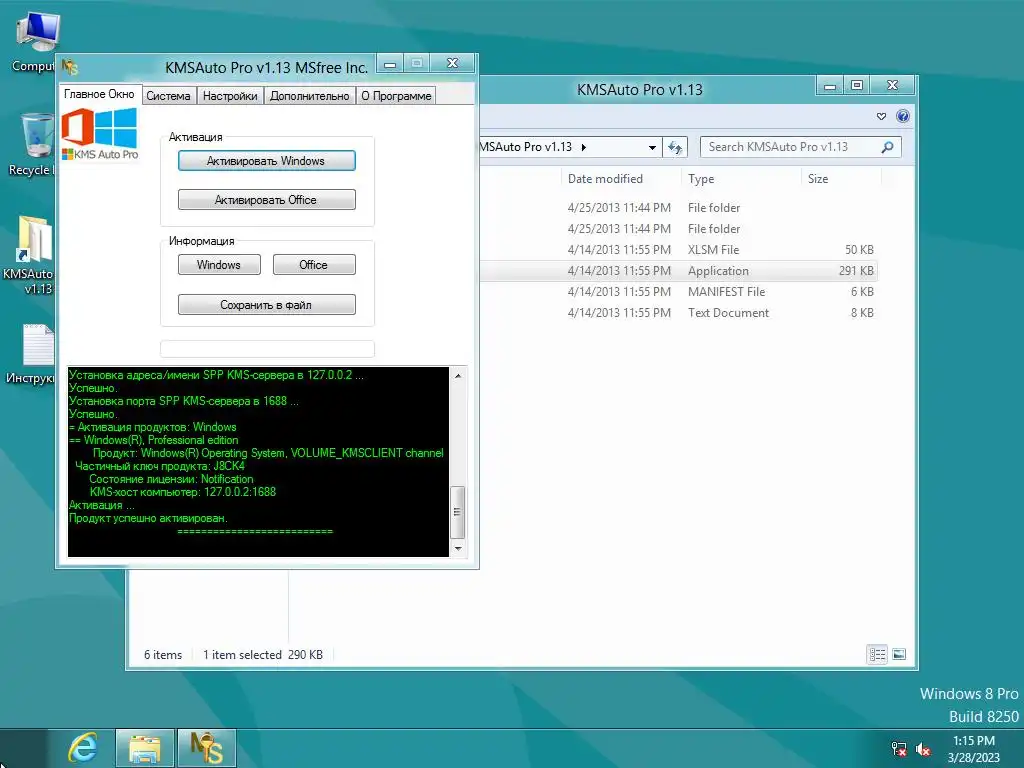Screen dimensions: 1024x768
Task: Click the Активировать Office button
Action: pos(266,200)
